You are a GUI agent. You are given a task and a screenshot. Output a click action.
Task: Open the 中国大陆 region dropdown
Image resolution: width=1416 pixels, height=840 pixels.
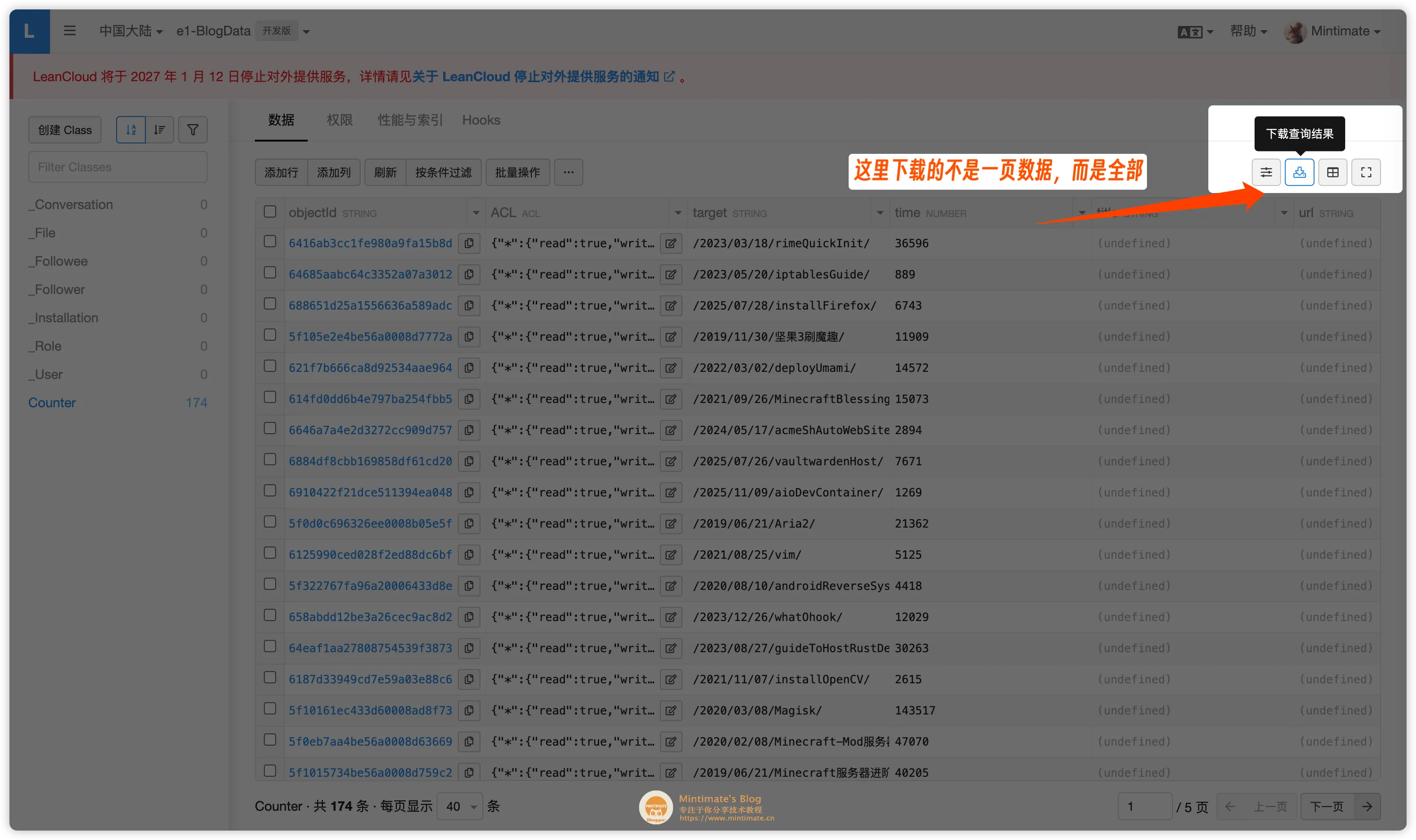pyautogui.click(x=131, y=31)
